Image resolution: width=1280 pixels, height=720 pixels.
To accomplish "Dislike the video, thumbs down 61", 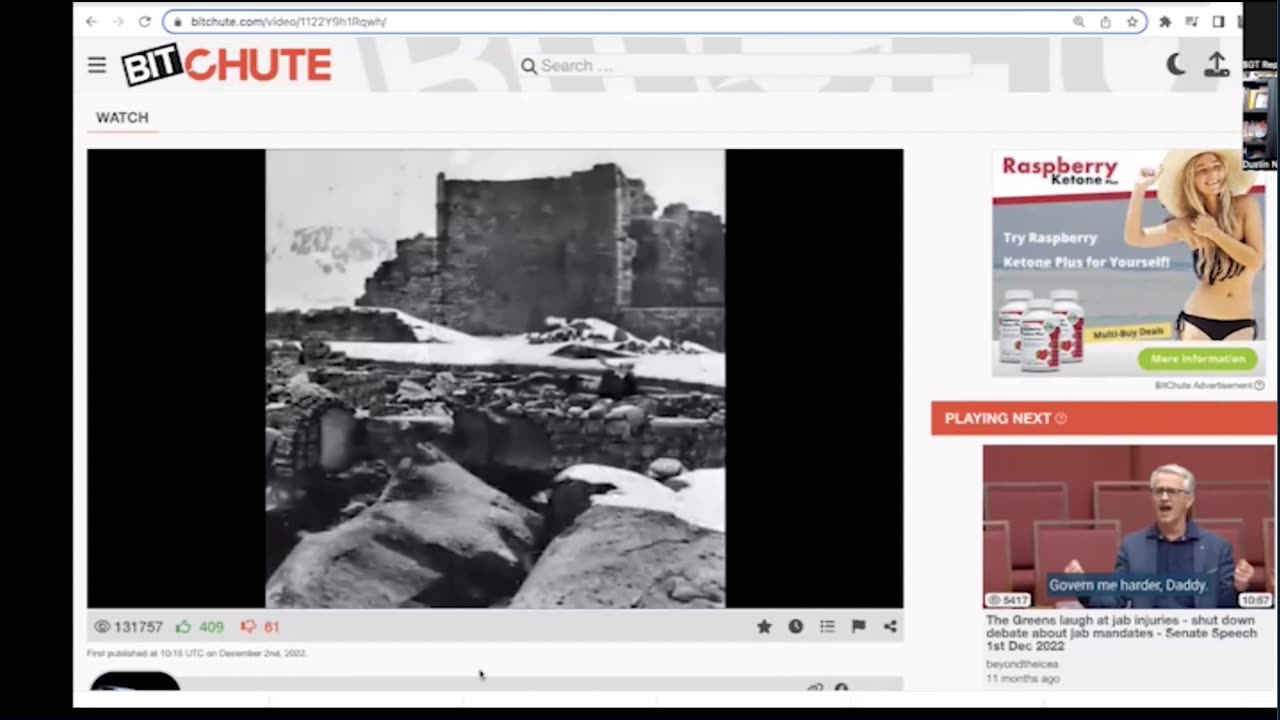I will 260,627.
